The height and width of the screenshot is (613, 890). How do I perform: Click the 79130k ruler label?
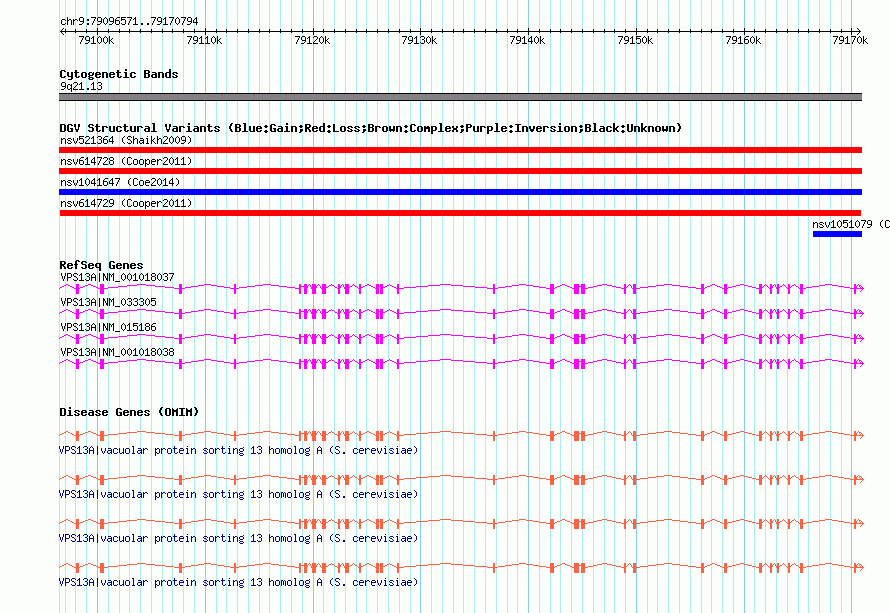[419, 40]
